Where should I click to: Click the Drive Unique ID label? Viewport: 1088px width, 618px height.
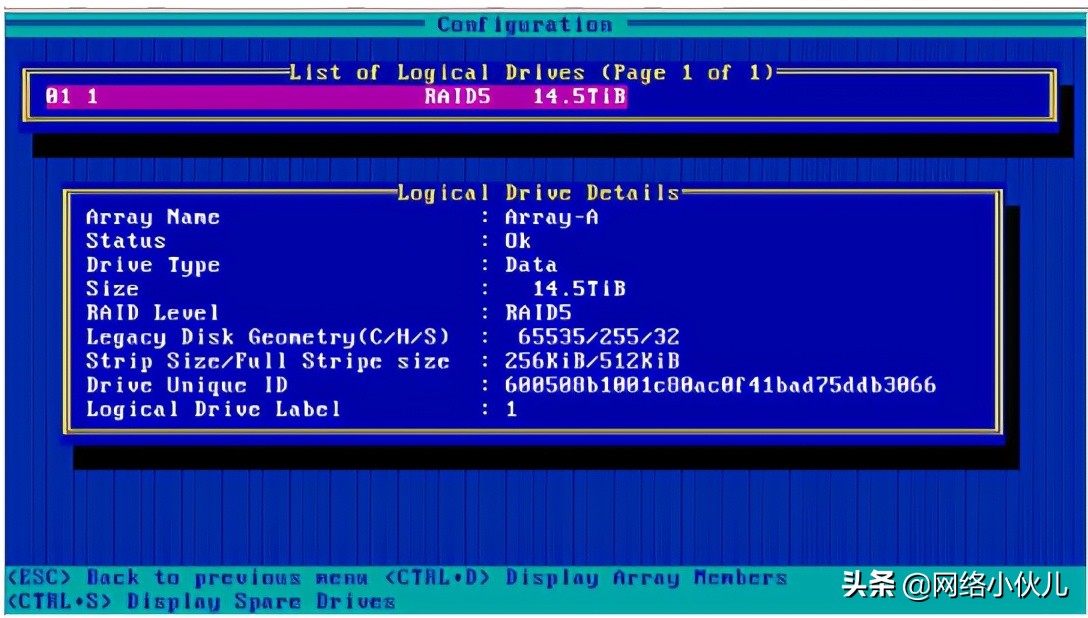tap(187, 385)
